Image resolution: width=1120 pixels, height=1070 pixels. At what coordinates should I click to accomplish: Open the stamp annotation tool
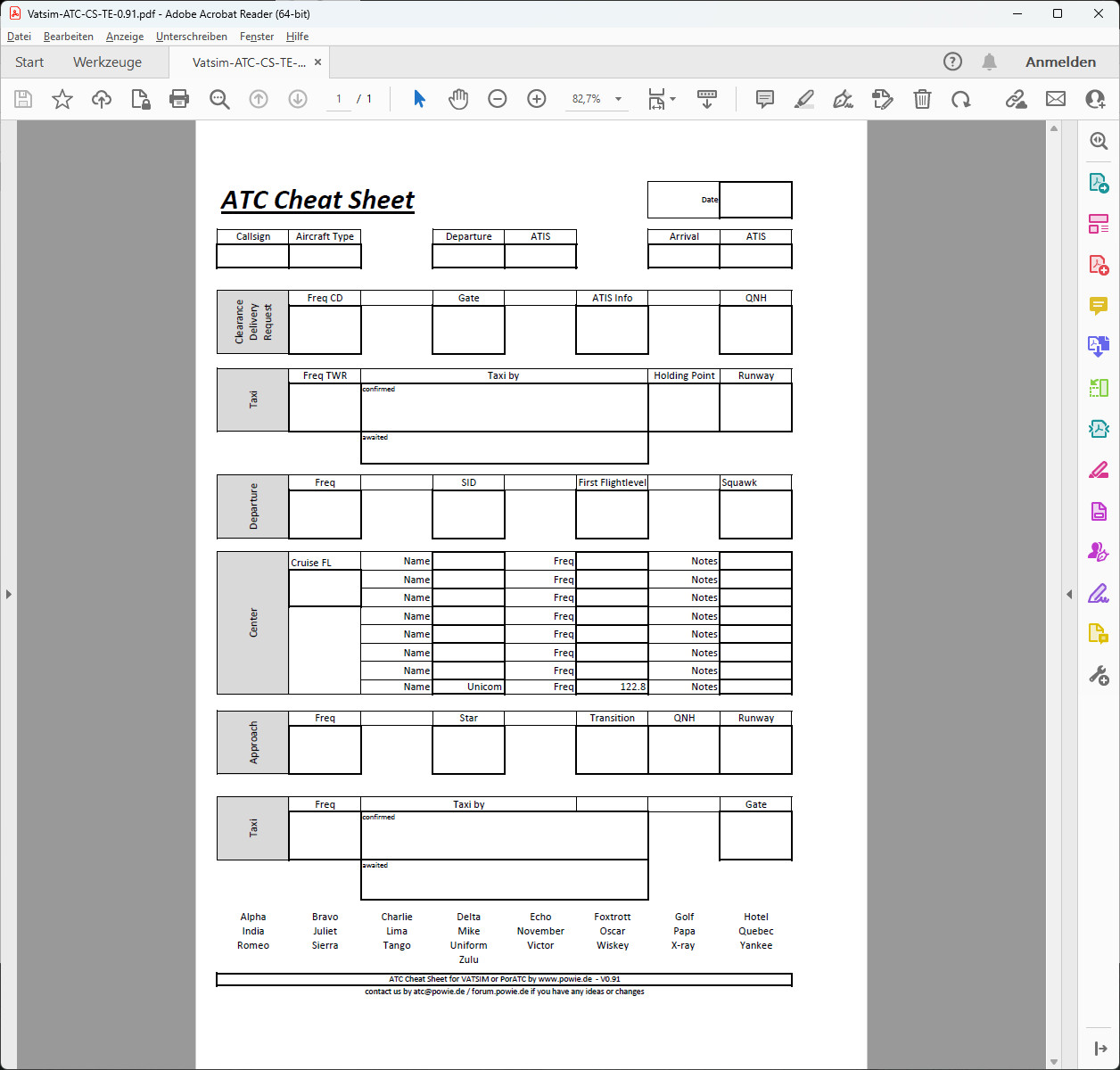click(882, 99)
